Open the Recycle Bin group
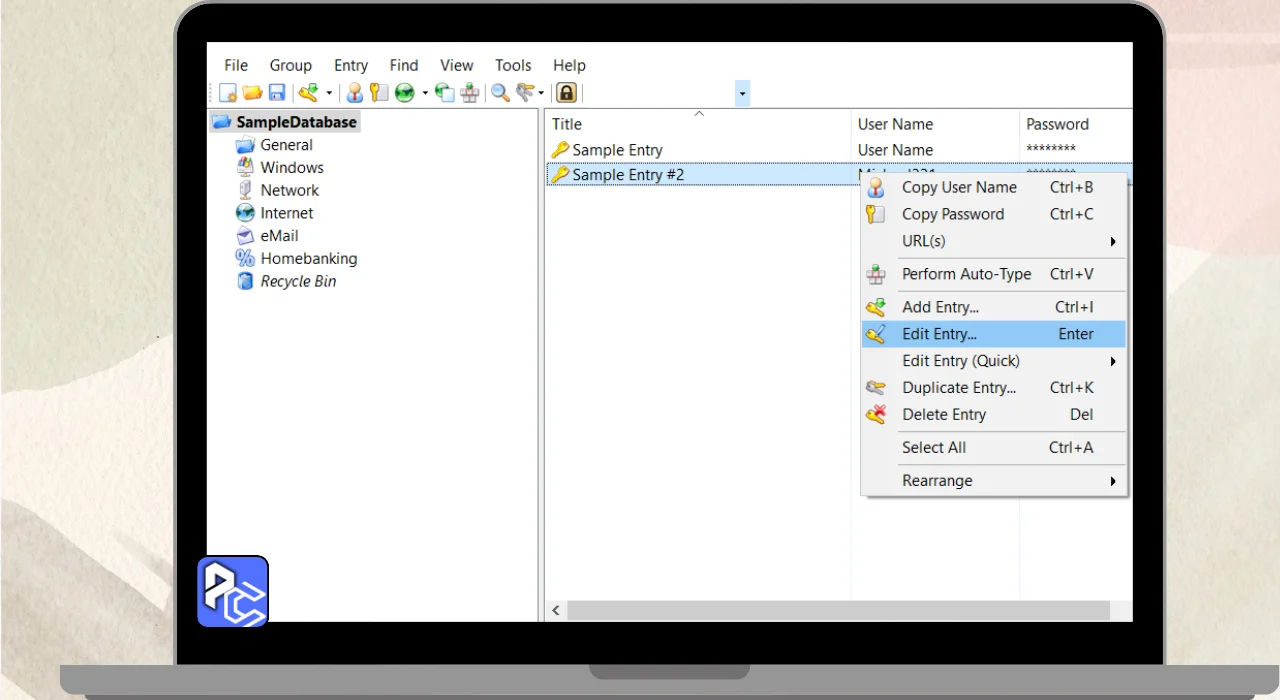 click(x=298, y=281)
